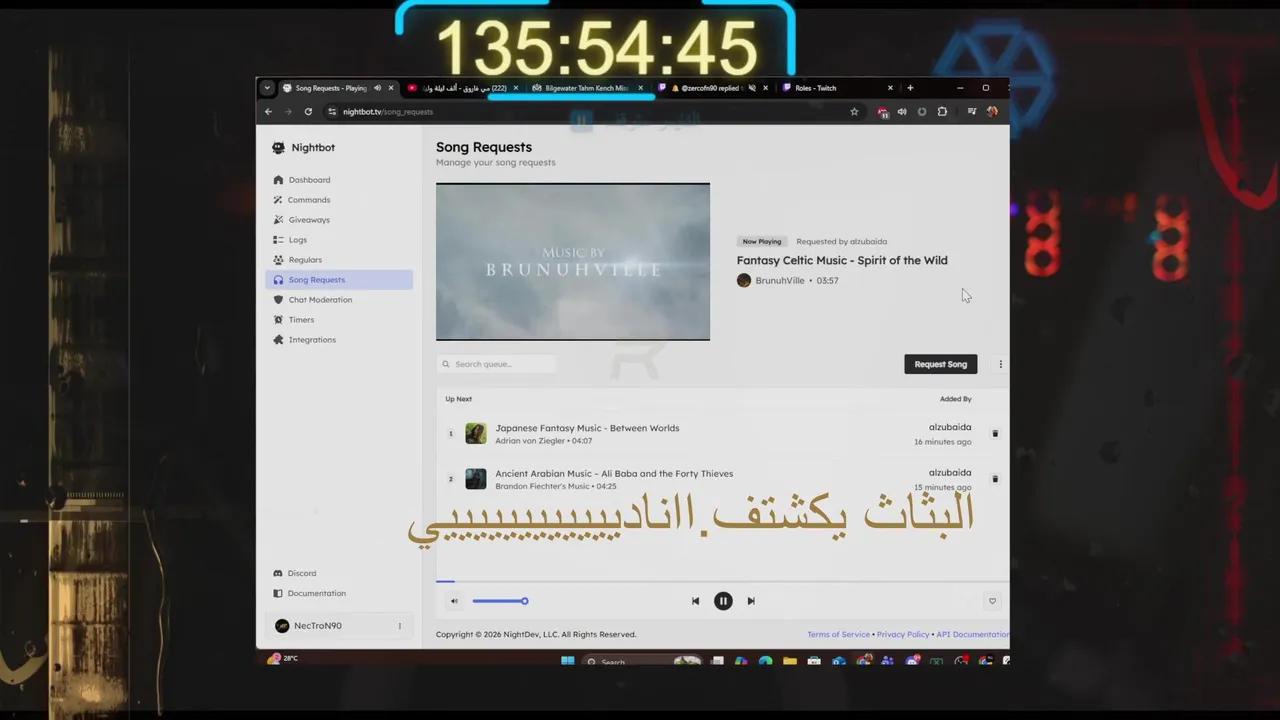Click the NecTroN90 profile avatar

(x=282, y=626)
